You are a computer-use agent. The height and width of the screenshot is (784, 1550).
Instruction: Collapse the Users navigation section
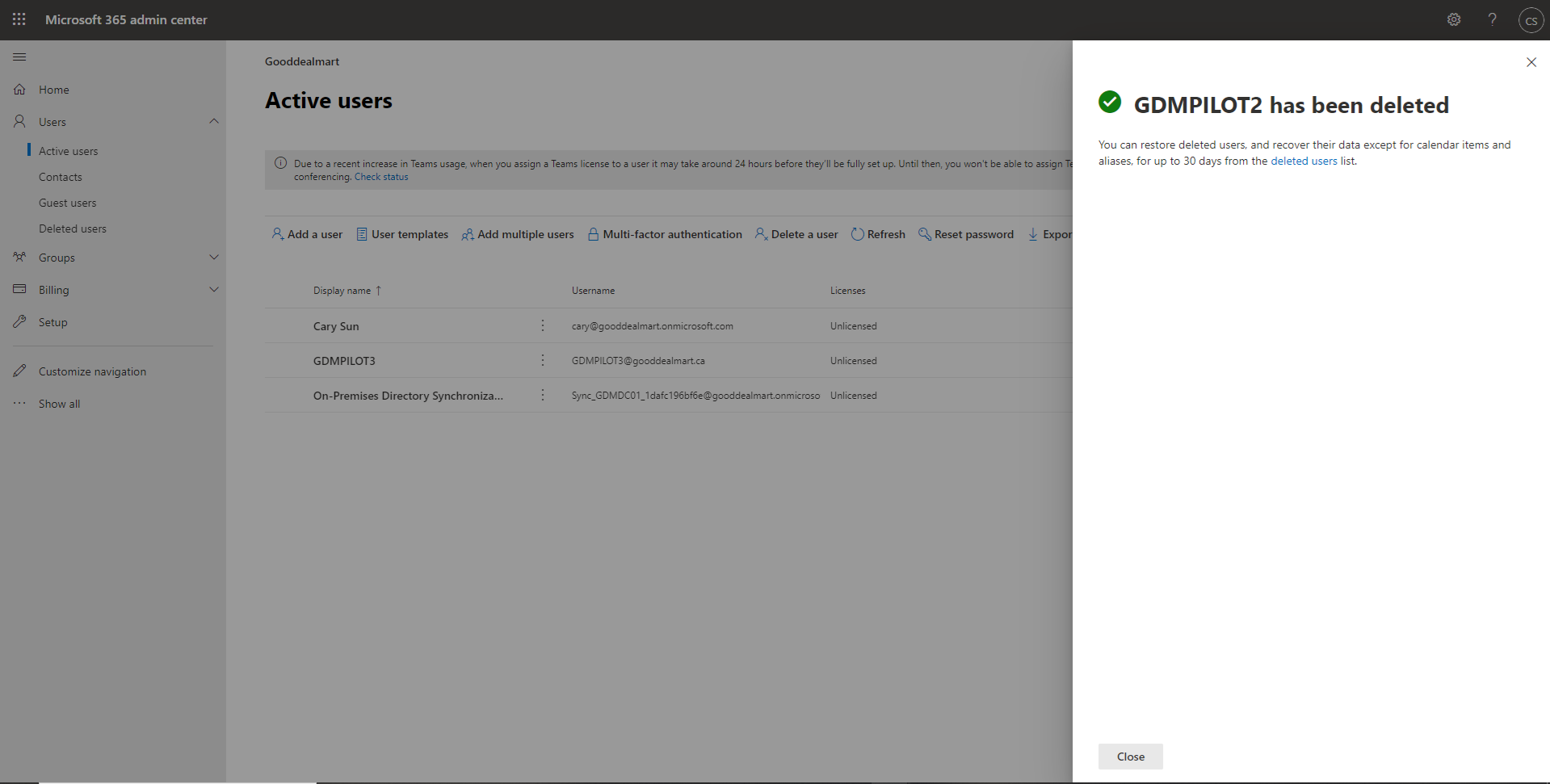214,121
